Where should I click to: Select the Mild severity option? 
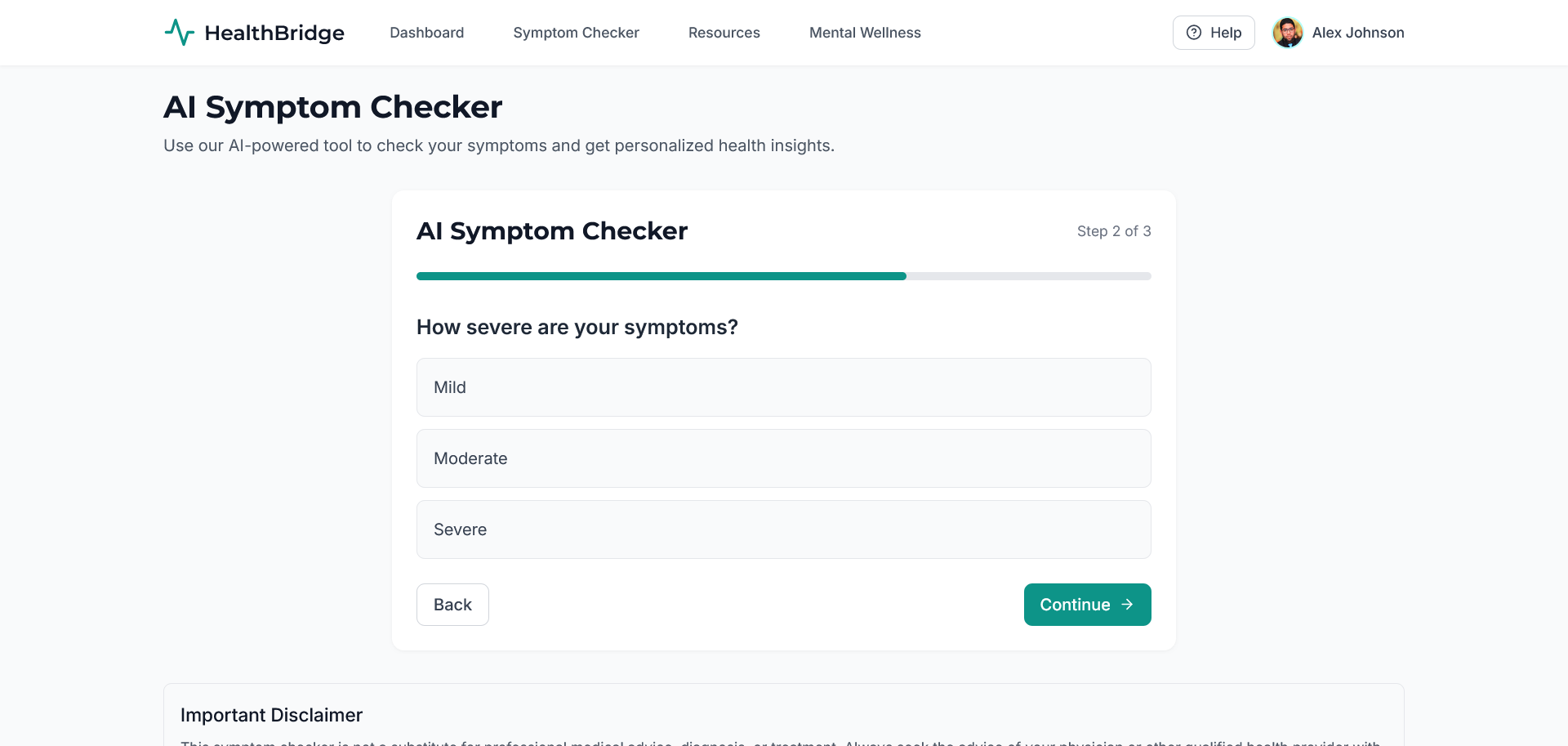pos(783,387)
